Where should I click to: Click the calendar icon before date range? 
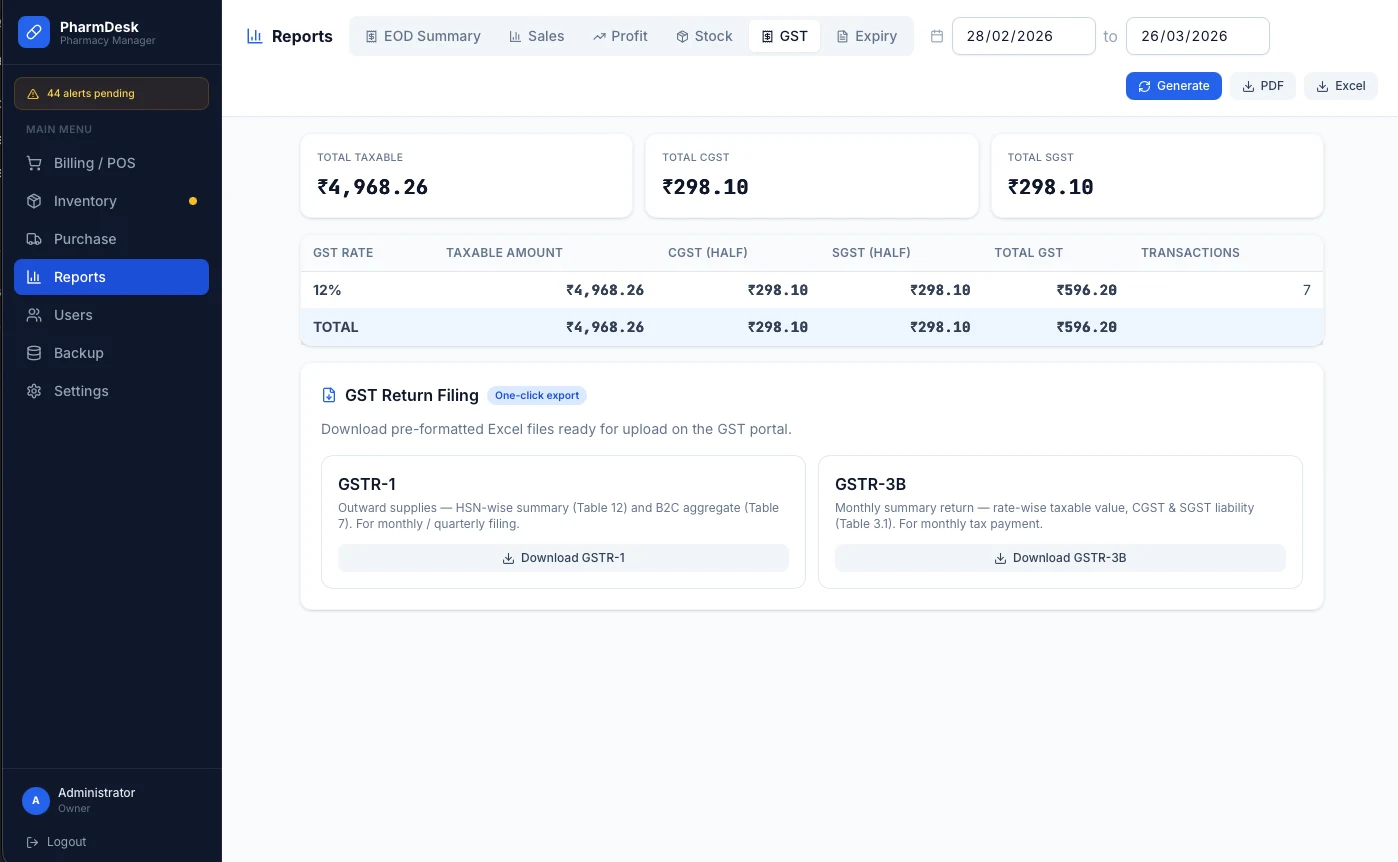tap(937, 36)
